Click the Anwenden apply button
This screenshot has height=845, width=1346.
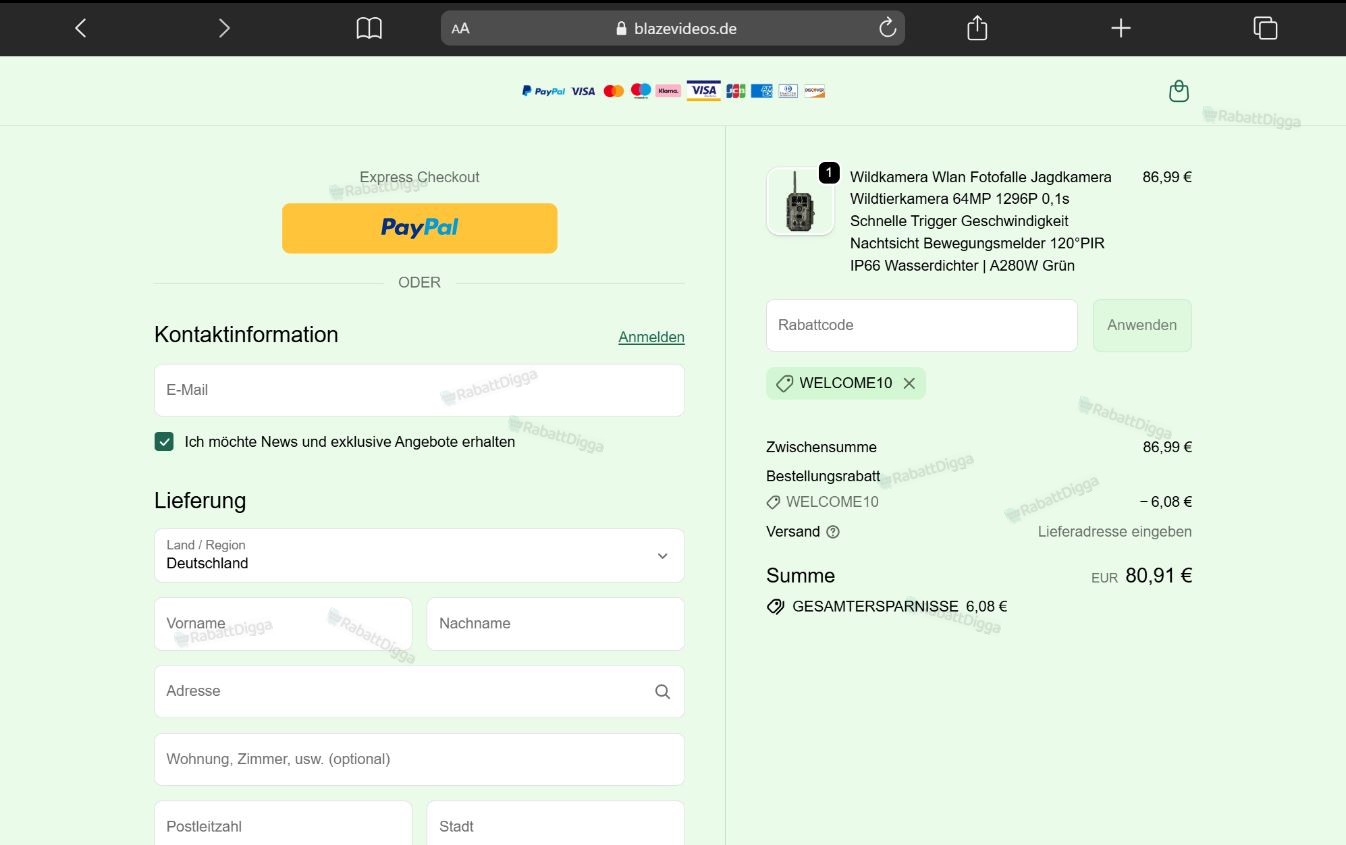[1142, 325]
